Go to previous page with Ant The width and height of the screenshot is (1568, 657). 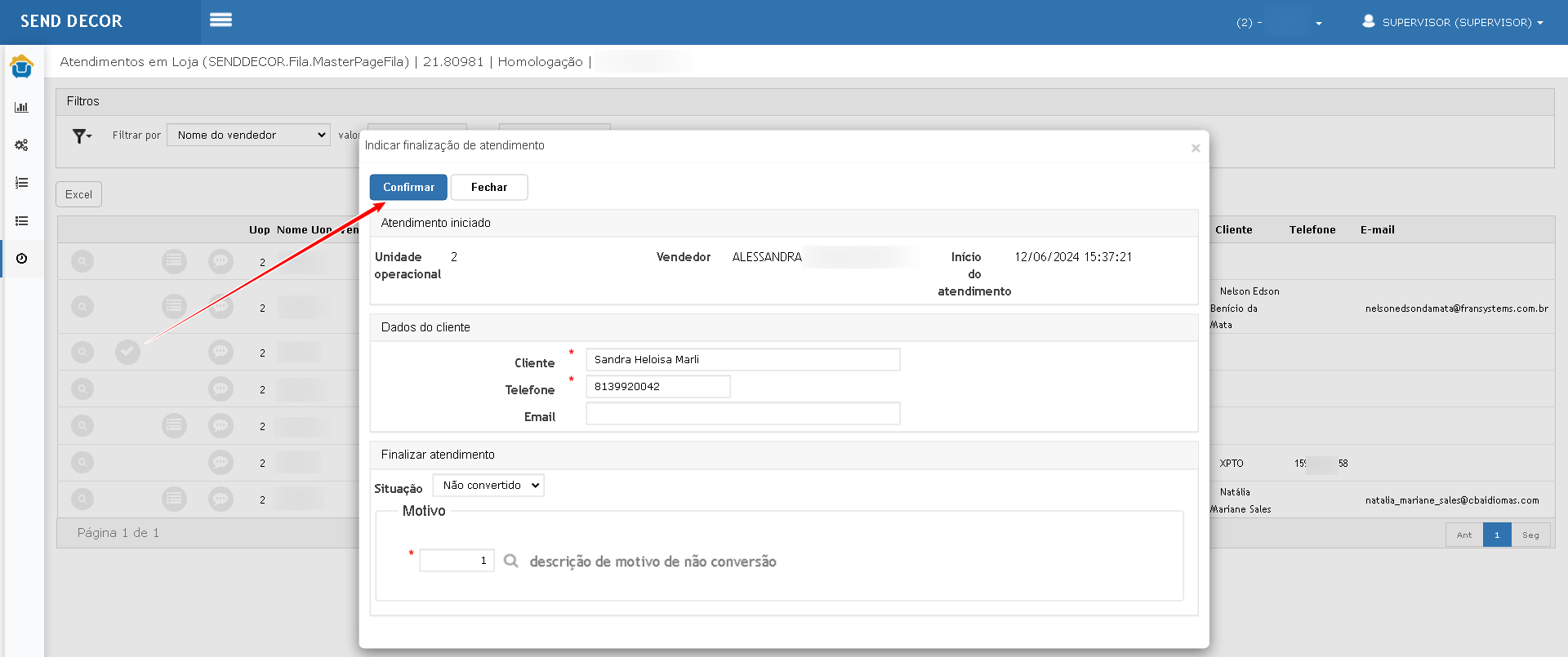click(1464, 535)
